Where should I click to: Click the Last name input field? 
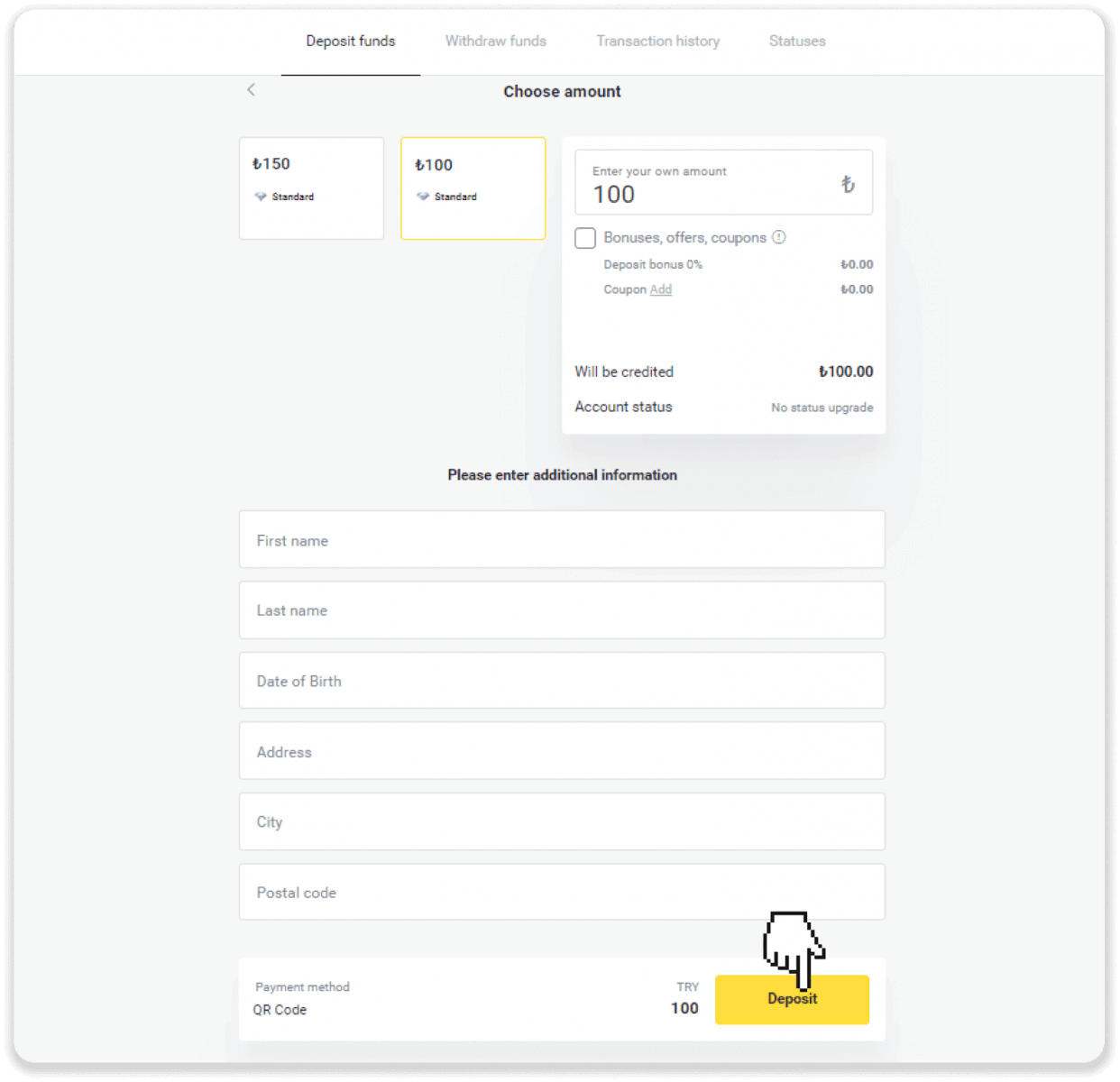(562, 610)
